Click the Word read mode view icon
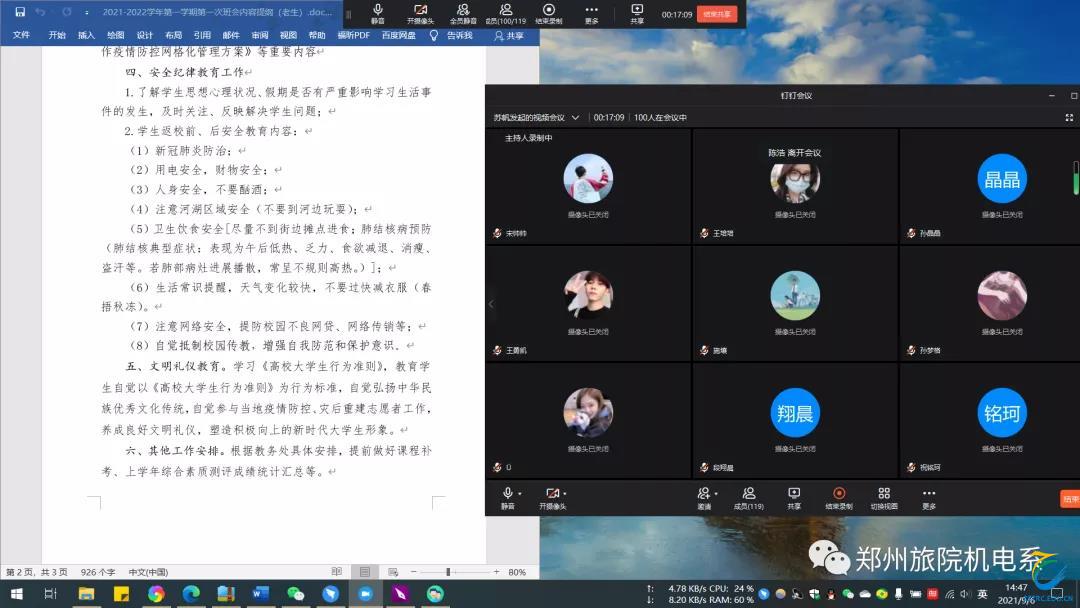The image size is (1080, 608). (337, 572)
